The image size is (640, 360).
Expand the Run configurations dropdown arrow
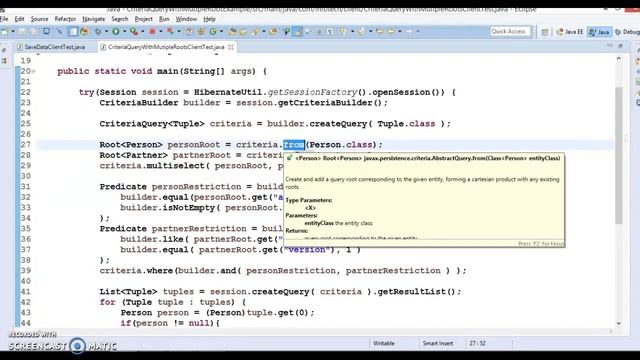124,31
